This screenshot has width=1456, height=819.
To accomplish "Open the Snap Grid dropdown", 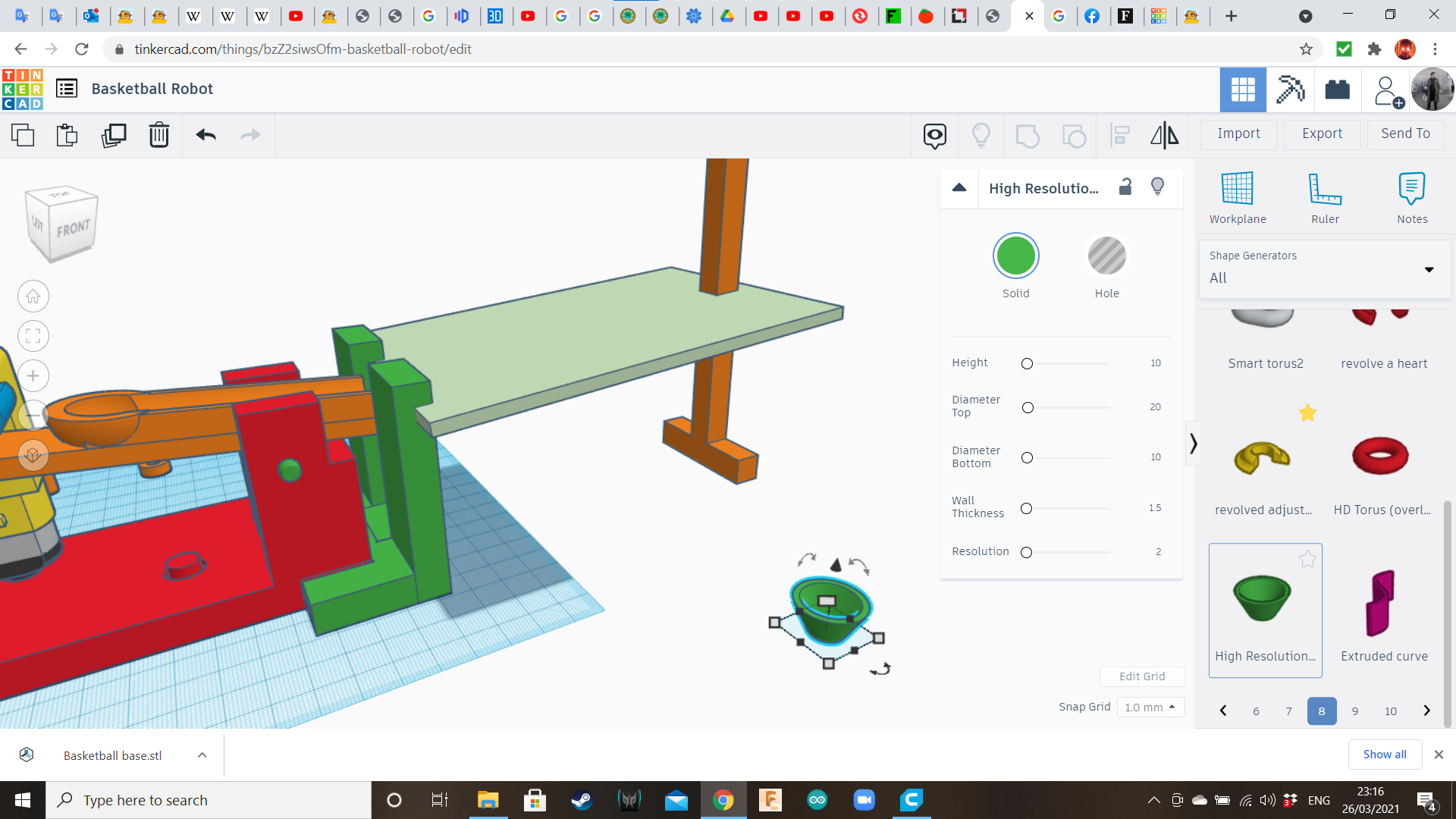I will 1150,707.
